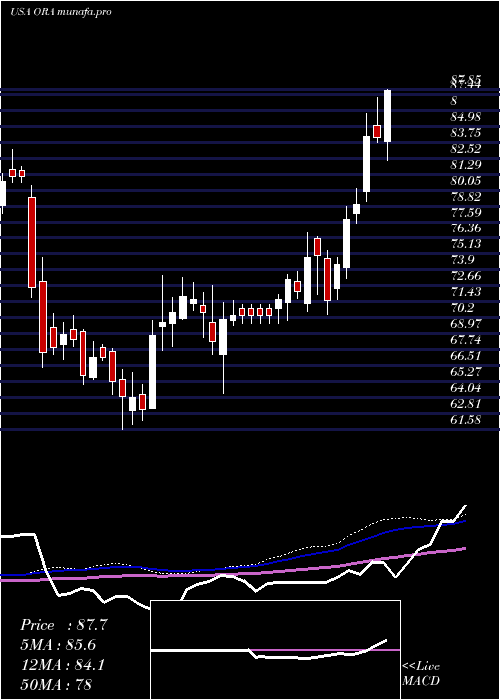
Task: Select the 77.59 price axis label
Action: pos(466,212)
